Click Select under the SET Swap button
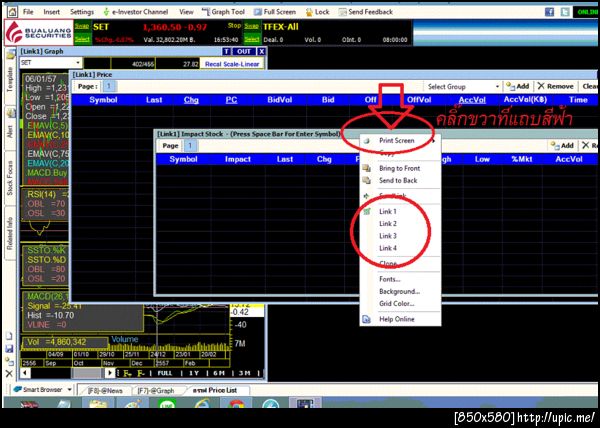This screenshot has width=600, height=428. point(82,39)
